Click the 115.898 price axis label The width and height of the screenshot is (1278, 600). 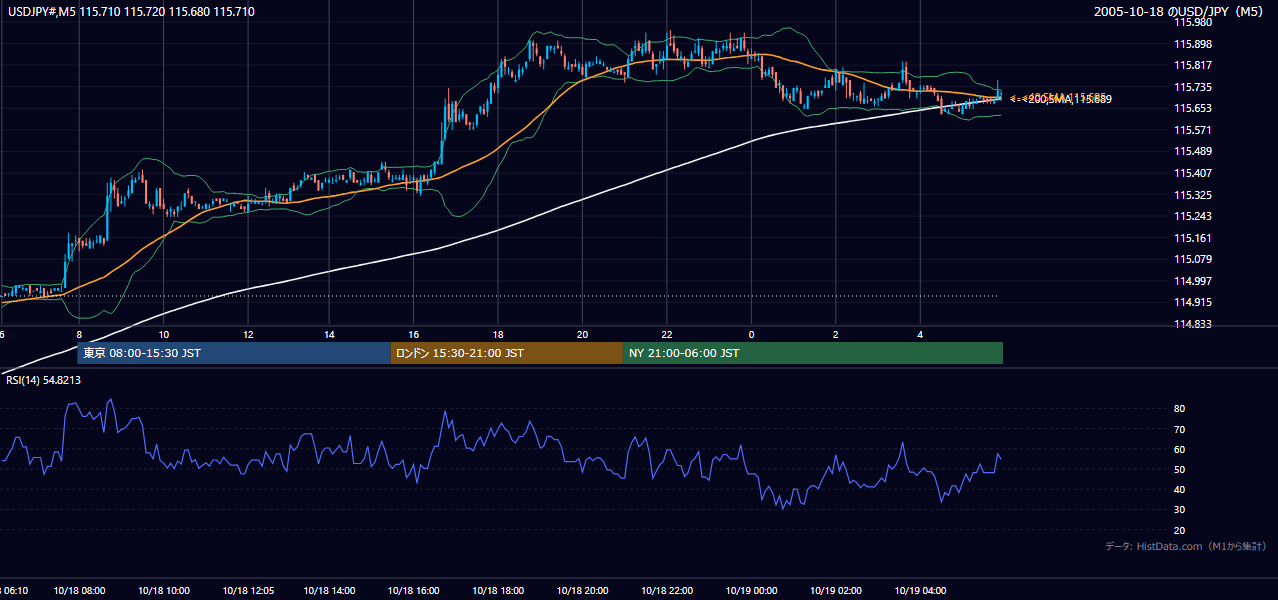click(1194, 44)
